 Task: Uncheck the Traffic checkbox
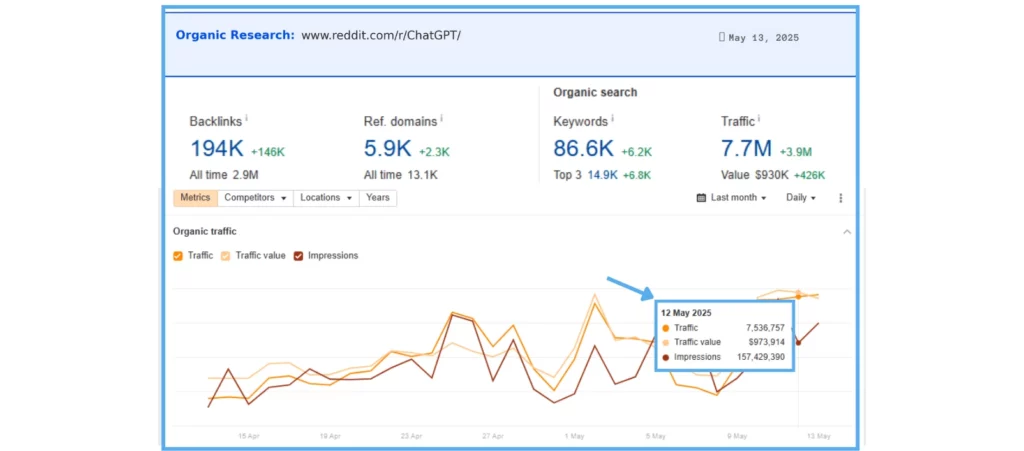coord(178,256)
